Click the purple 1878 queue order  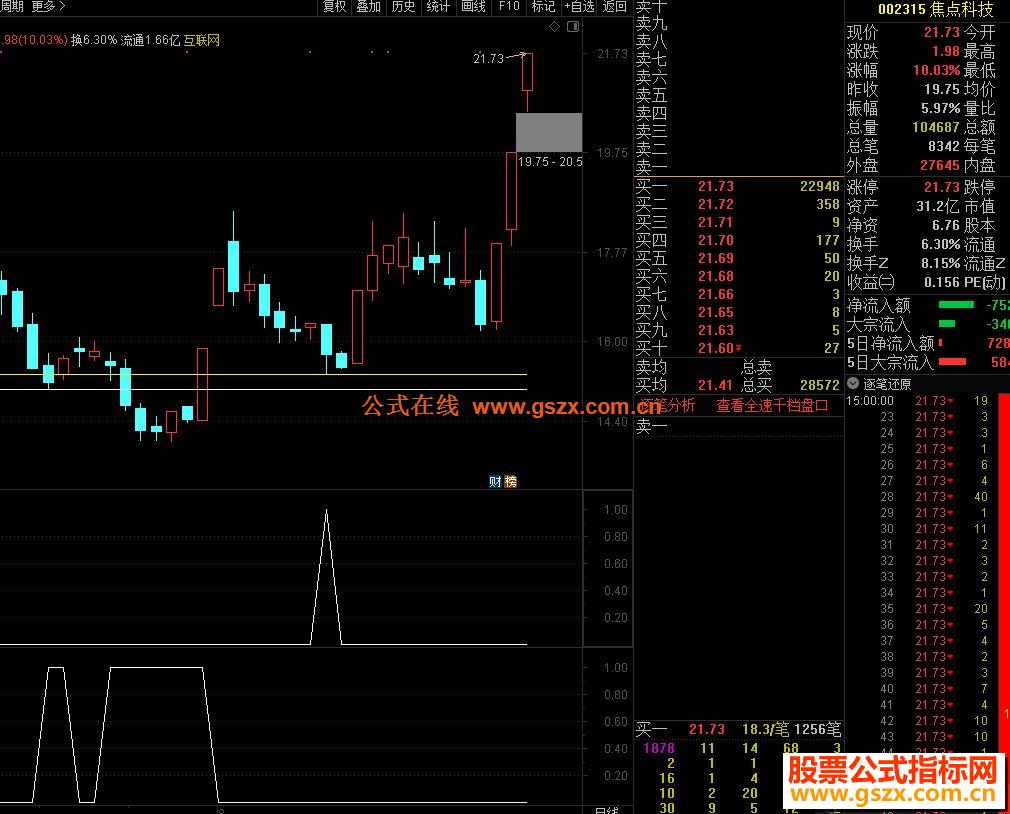click(659, 748)
